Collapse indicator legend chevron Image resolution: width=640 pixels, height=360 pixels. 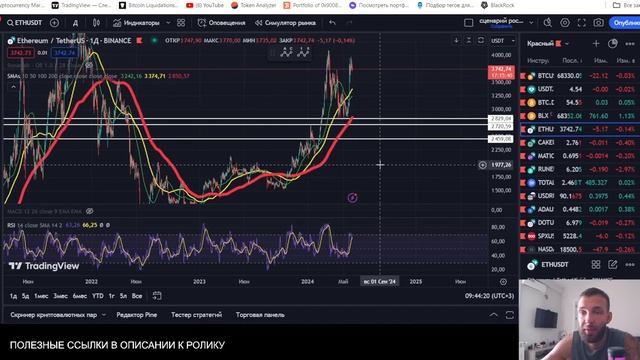click(13, 87)
